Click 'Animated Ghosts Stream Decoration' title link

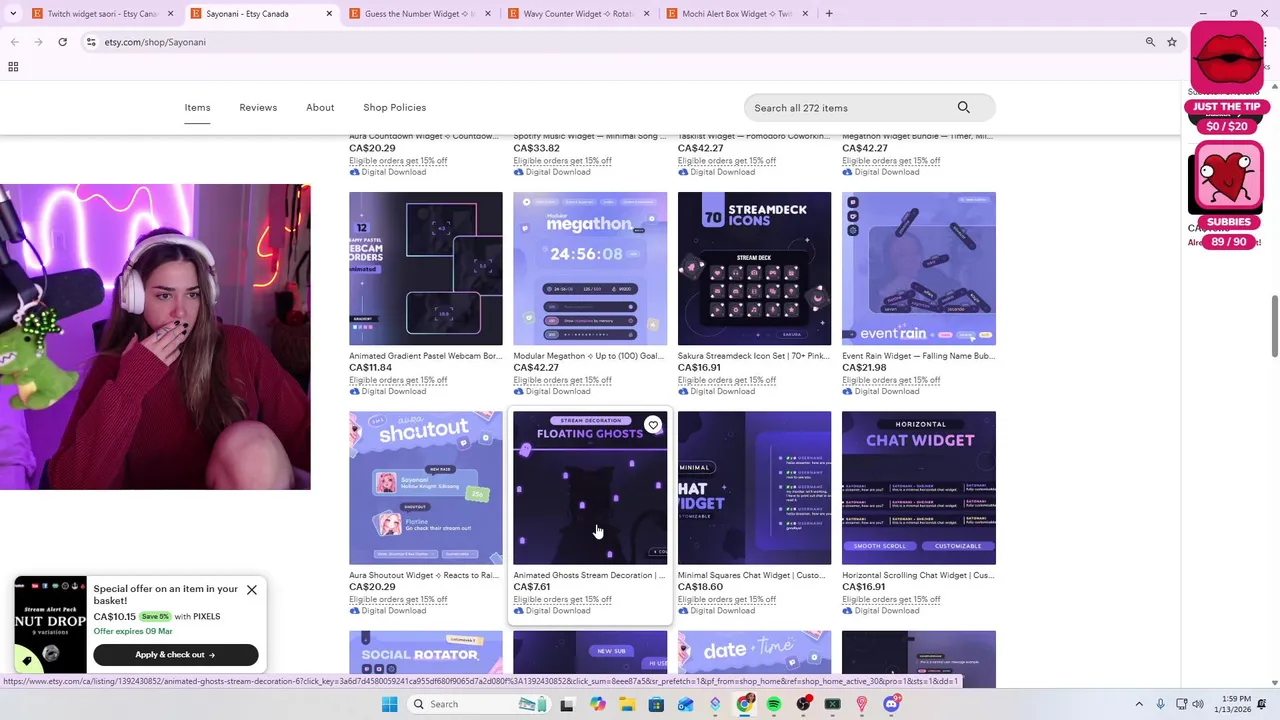(589, 575)
